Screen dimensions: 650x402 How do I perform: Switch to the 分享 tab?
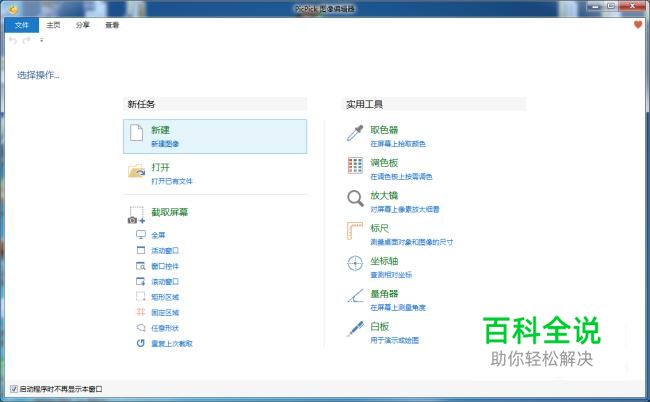tap(82, 25)
